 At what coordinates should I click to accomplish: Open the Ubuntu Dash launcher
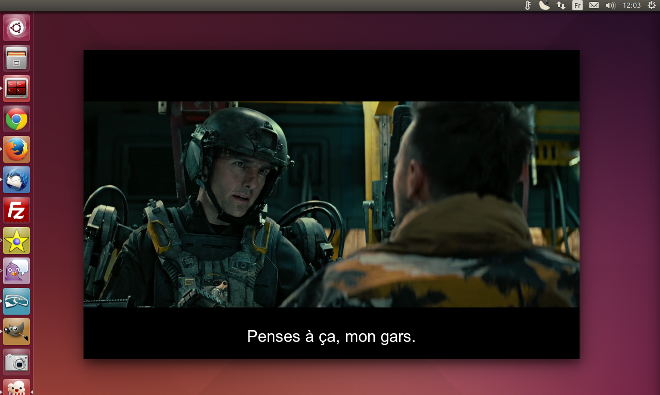click(16, 28)
